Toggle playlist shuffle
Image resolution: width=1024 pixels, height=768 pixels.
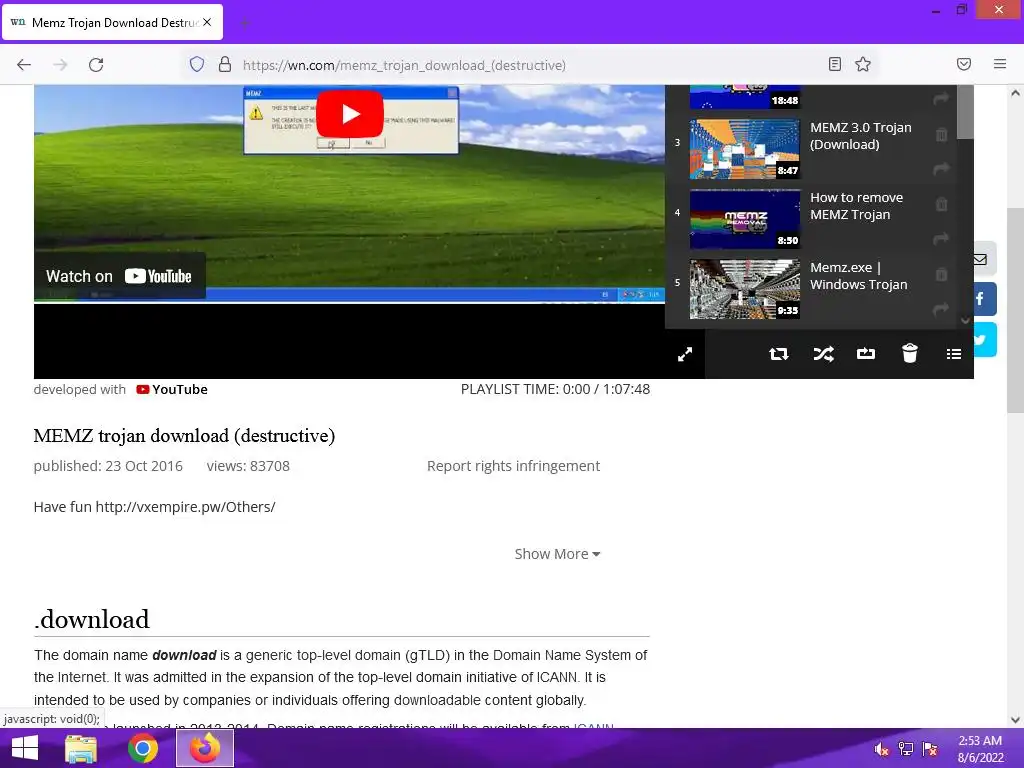(x=823, y=354)
